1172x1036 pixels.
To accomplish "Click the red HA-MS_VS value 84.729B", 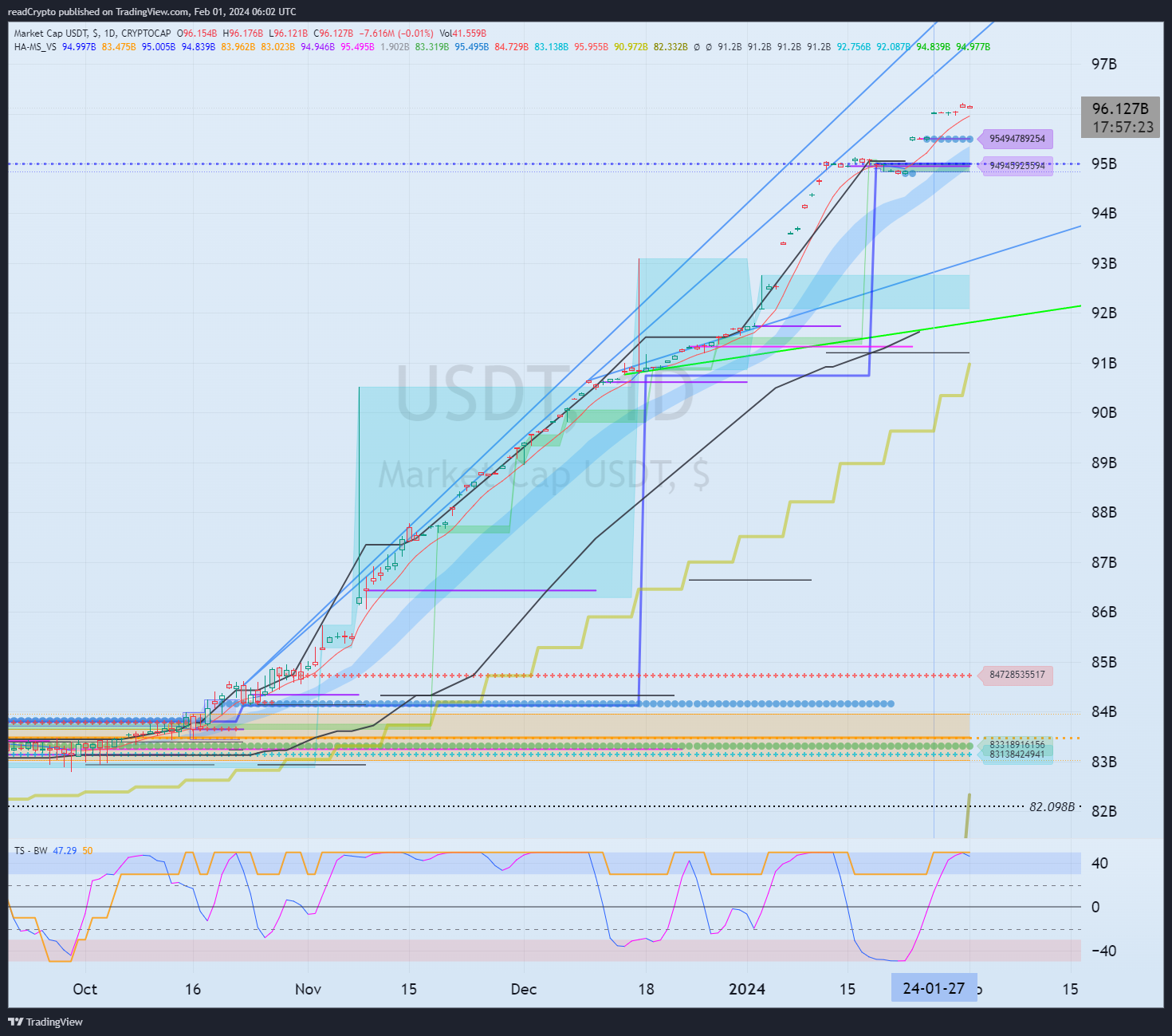I will (512, 47).
